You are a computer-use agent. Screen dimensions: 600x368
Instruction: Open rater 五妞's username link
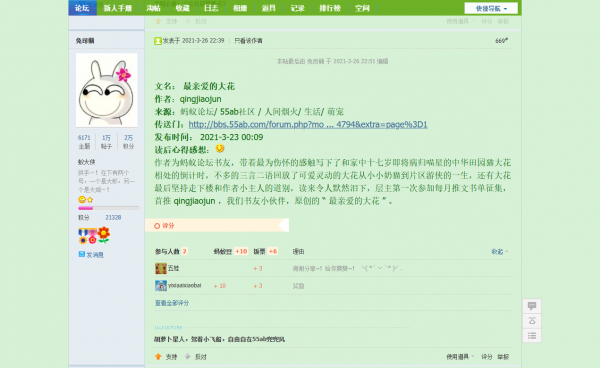point(173,268)
